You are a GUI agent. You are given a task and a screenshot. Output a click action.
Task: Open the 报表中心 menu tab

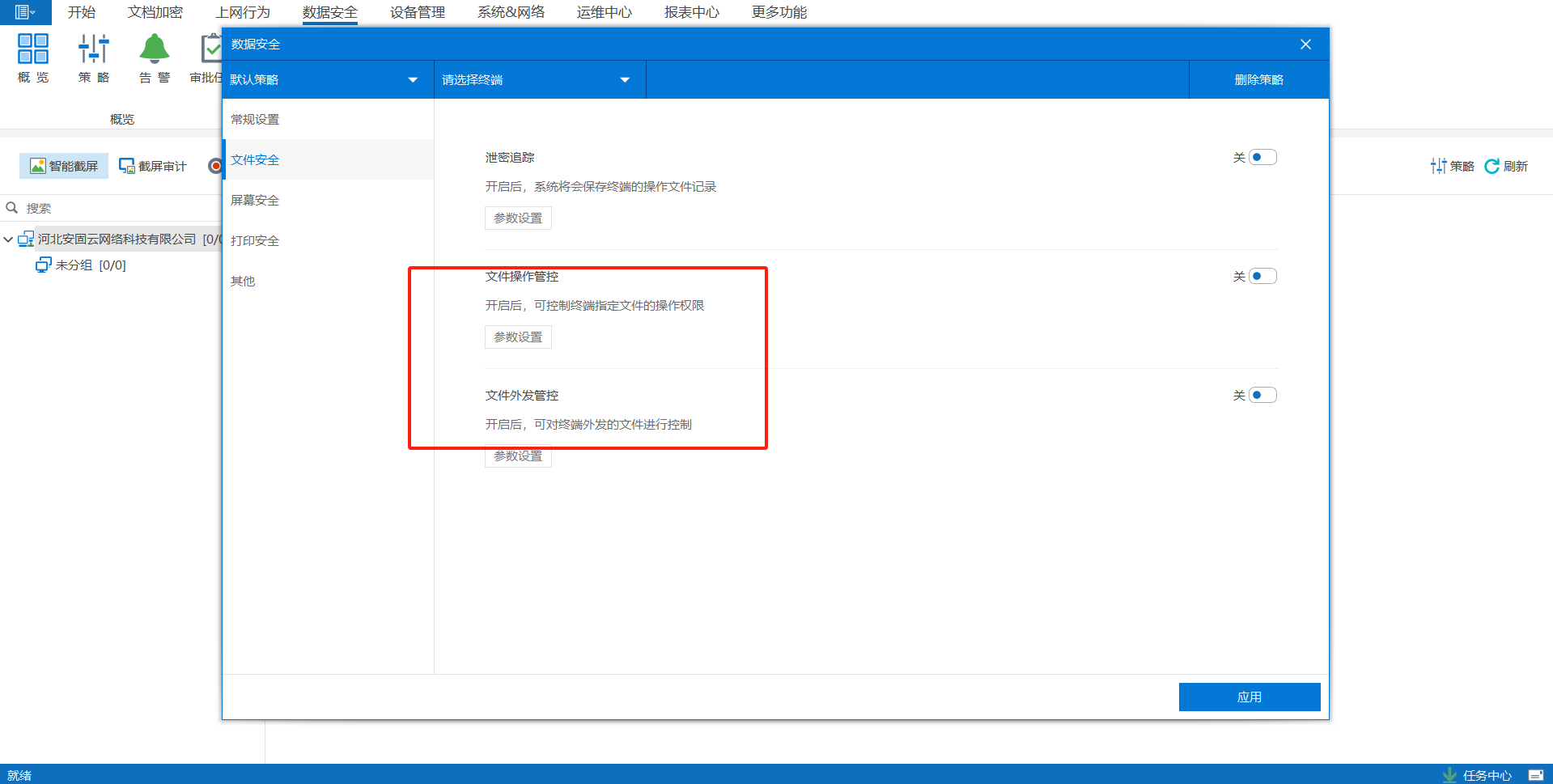point(692,12)
